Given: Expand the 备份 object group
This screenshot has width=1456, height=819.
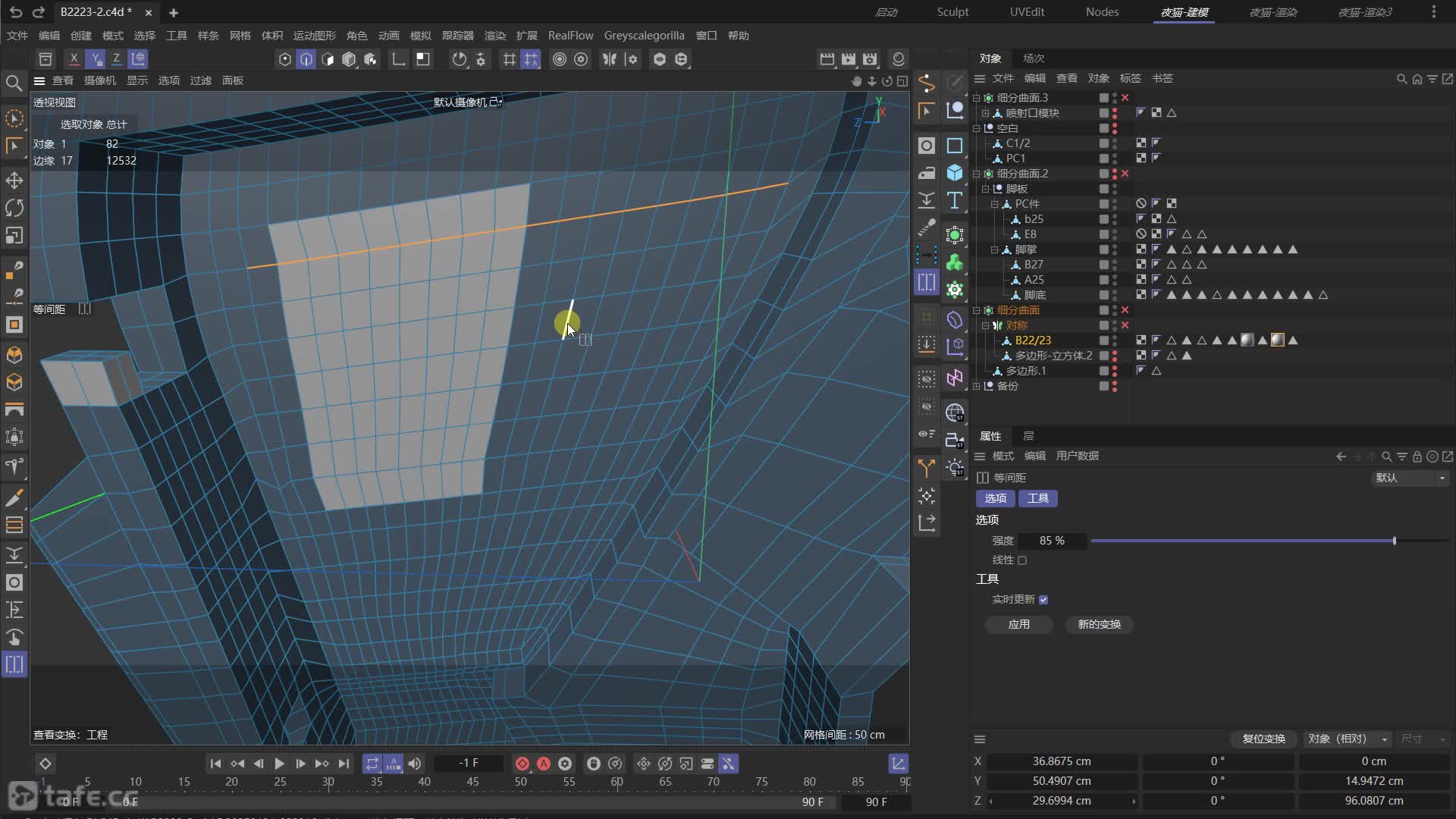Looking at the screenshot, I should tap(977, 386).
